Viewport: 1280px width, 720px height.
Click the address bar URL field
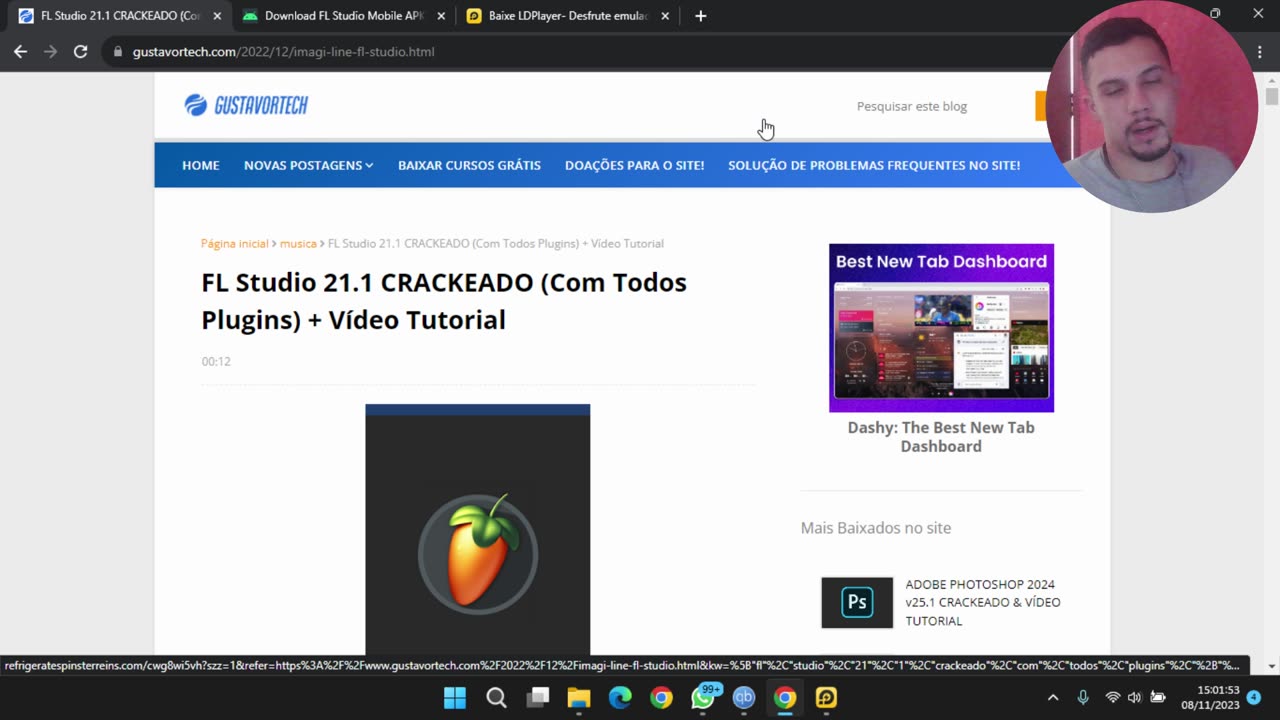click(x=283, y=52)
